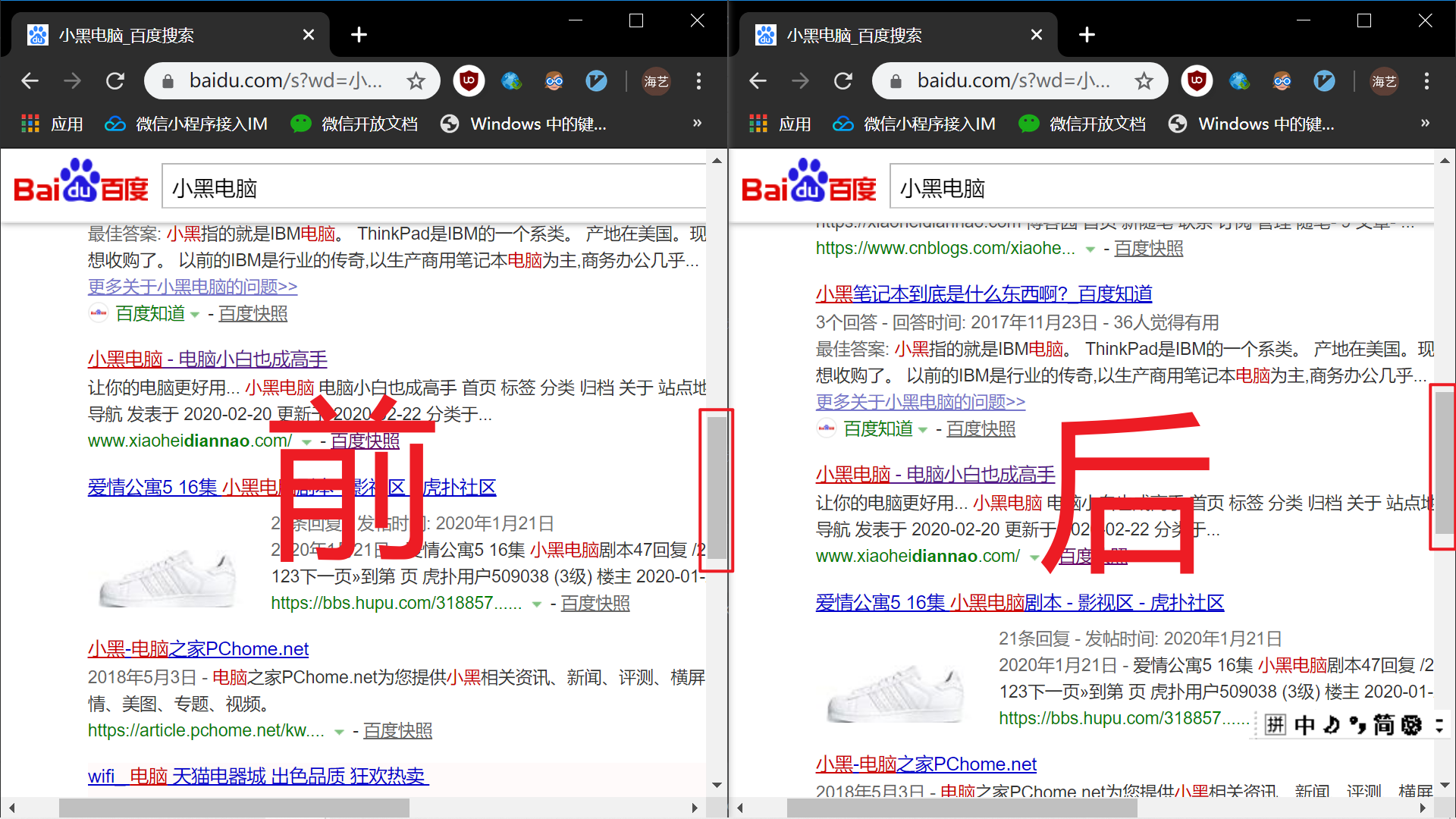Click the girl-with-glasses extension icon
Image resolution: width=1456 pixels, height=819 pixels.
coord(554,81)
